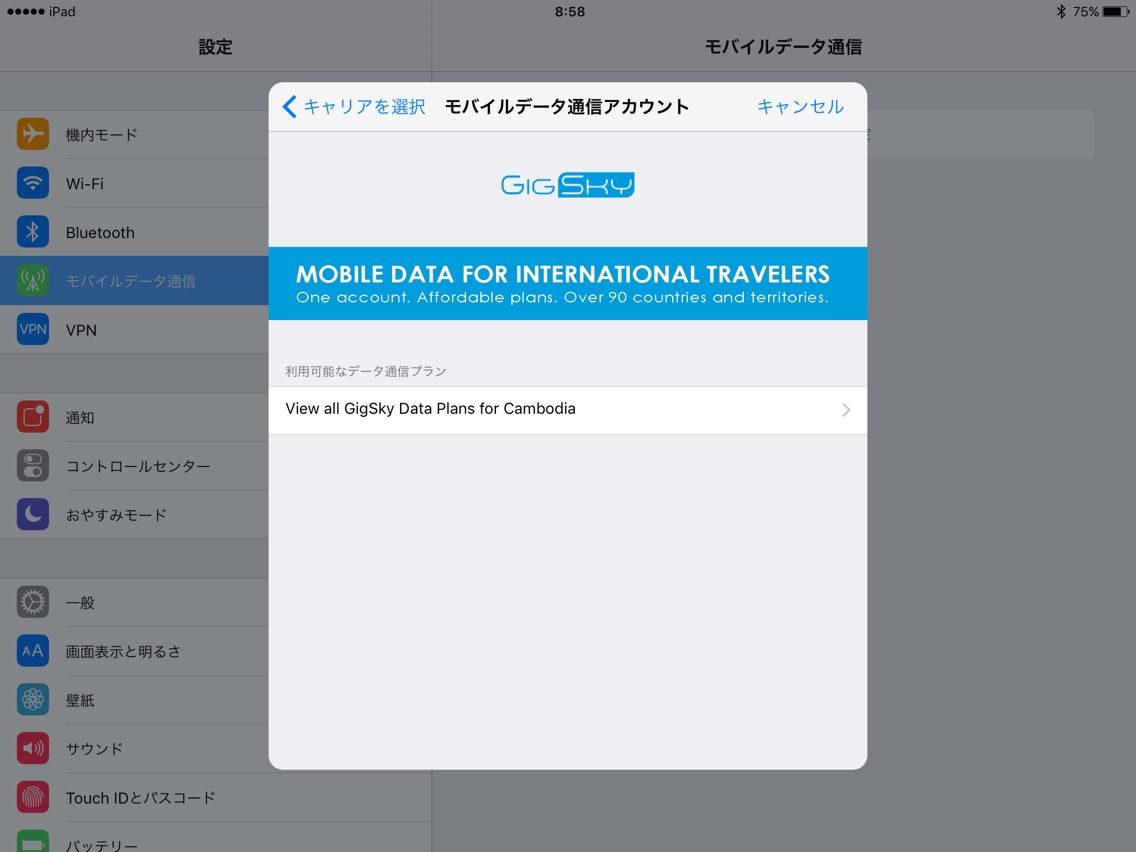Open 画面表示と明るさ settings
Viewport: 1136px width, 852px height.
coord(134,651)
